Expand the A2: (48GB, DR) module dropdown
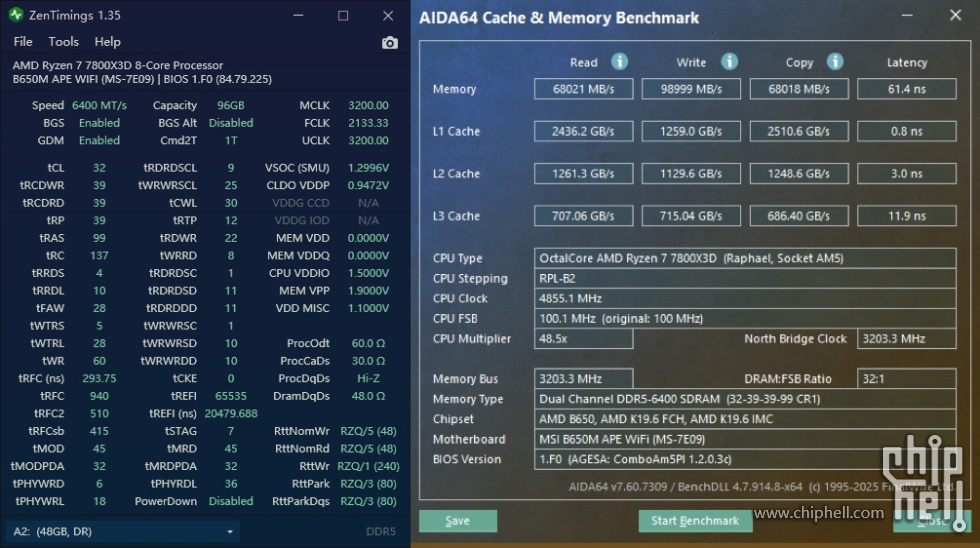This screenshot has width=980, height=548. coord(122,531)
